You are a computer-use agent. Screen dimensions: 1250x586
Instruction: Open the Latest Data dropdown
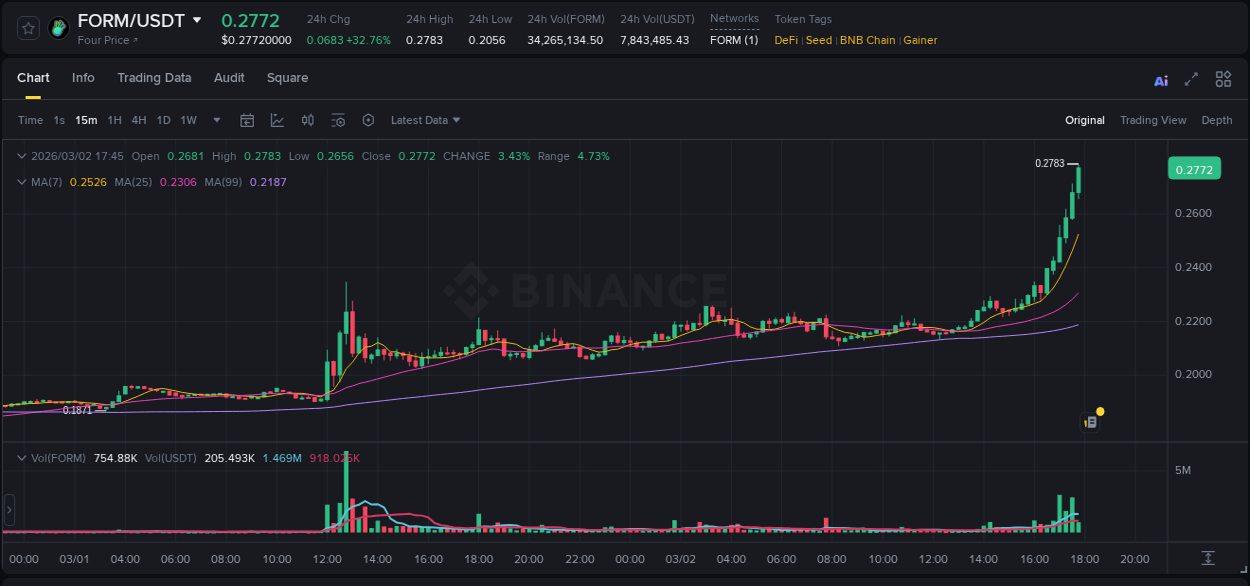pos(424,120)
